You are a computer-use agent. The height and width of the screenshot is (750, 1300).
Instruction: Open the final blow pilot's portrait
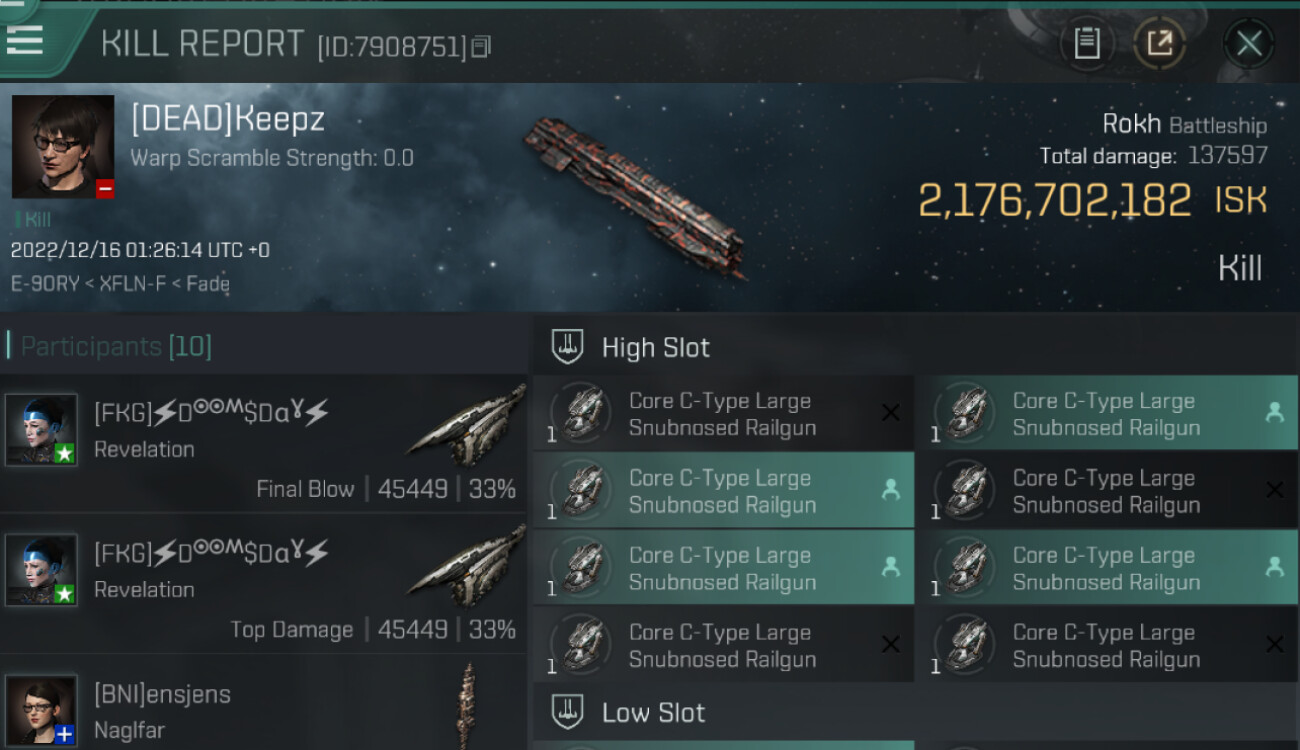[41, 429]
